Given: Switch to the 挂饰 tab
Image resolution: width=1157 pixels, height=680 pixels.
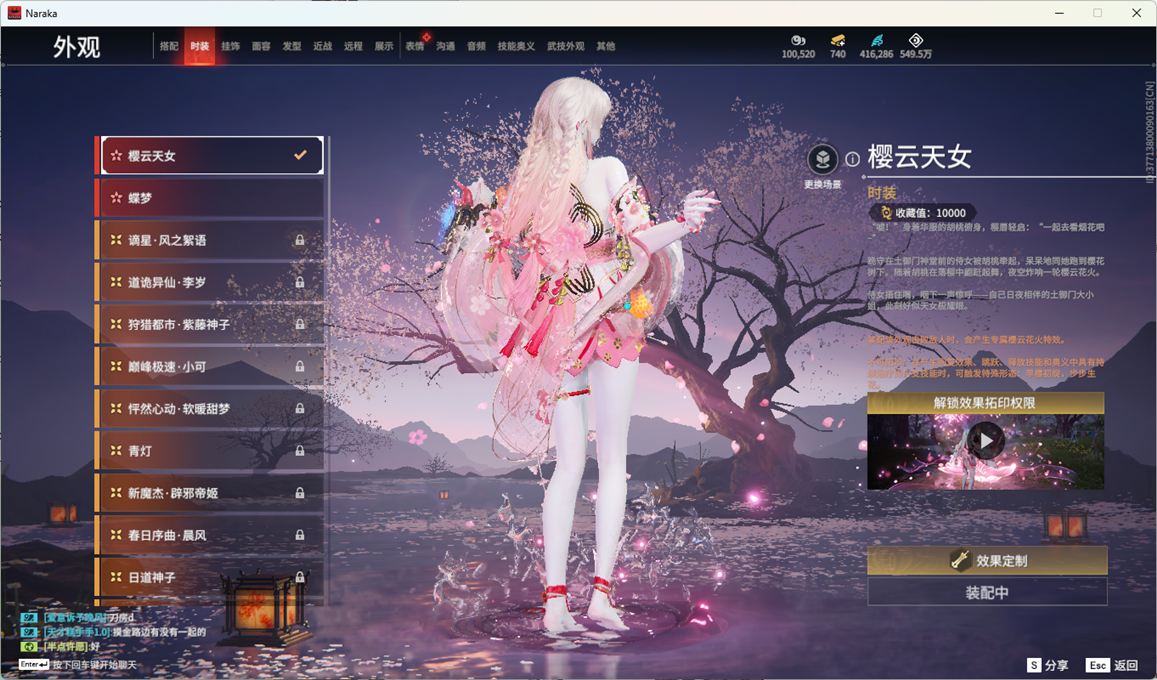Looking at the screenshot, I should 230,47.
